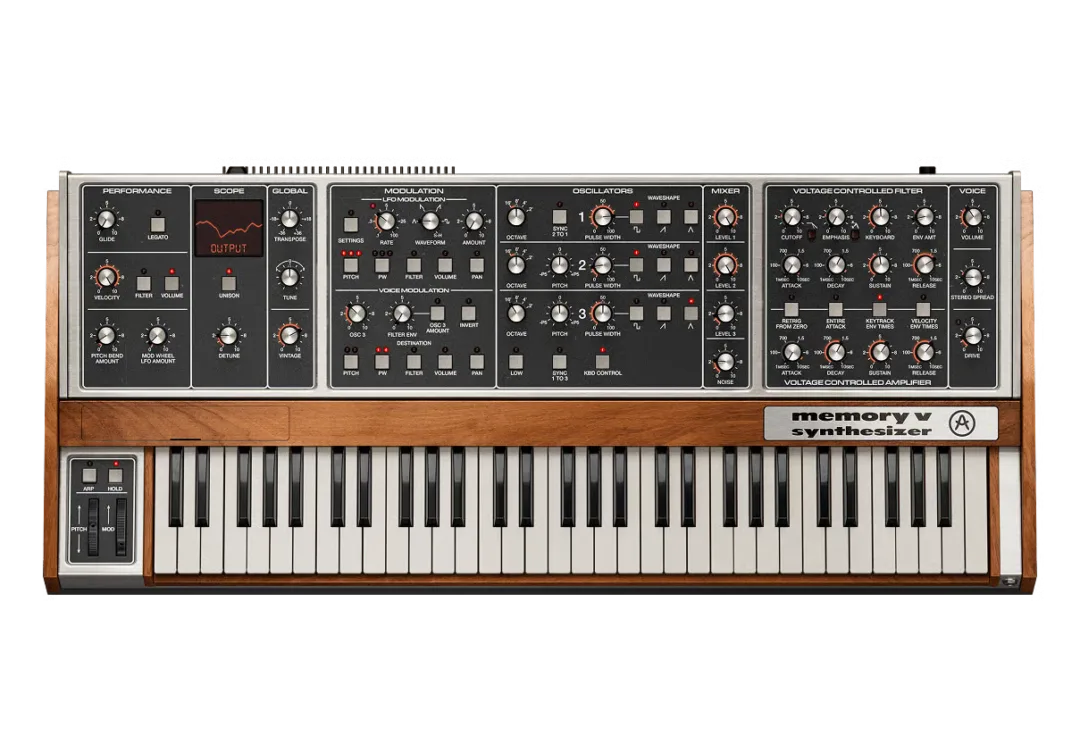Image resolution: width=1080 pixels, height=753 pixels.
Task: Toggle Velocity Env Times button
Action: pyautogui.click(x=924, y=309)
